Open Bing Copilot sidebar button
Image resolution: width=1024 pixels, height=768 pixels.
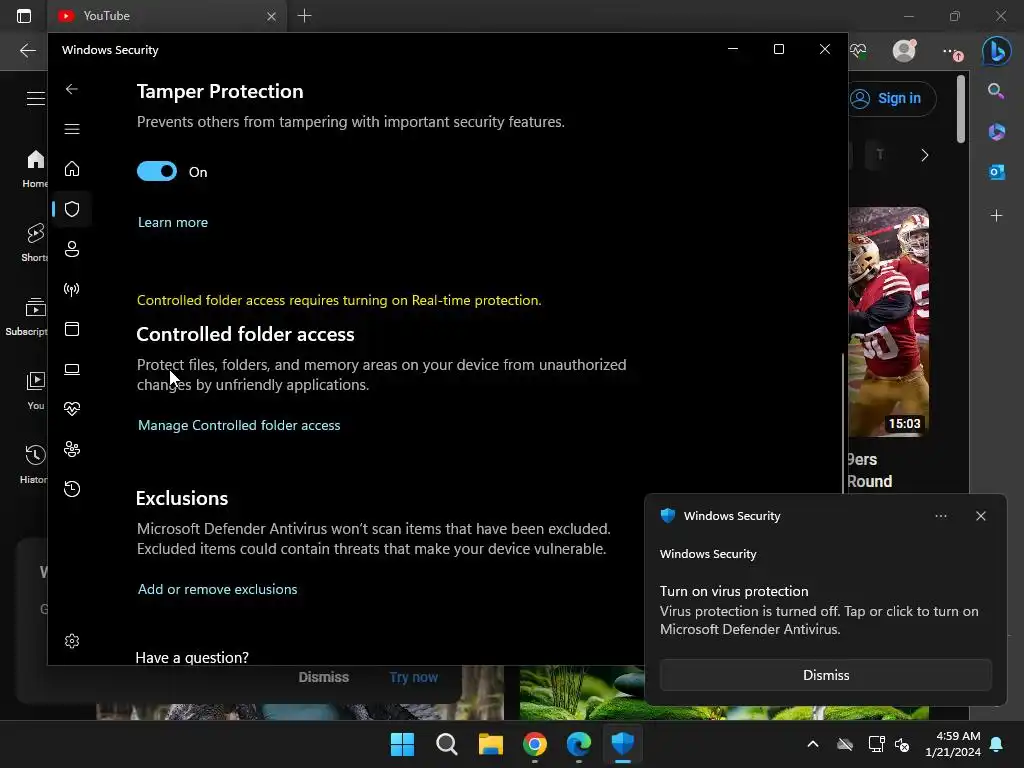tap(997, 50)
